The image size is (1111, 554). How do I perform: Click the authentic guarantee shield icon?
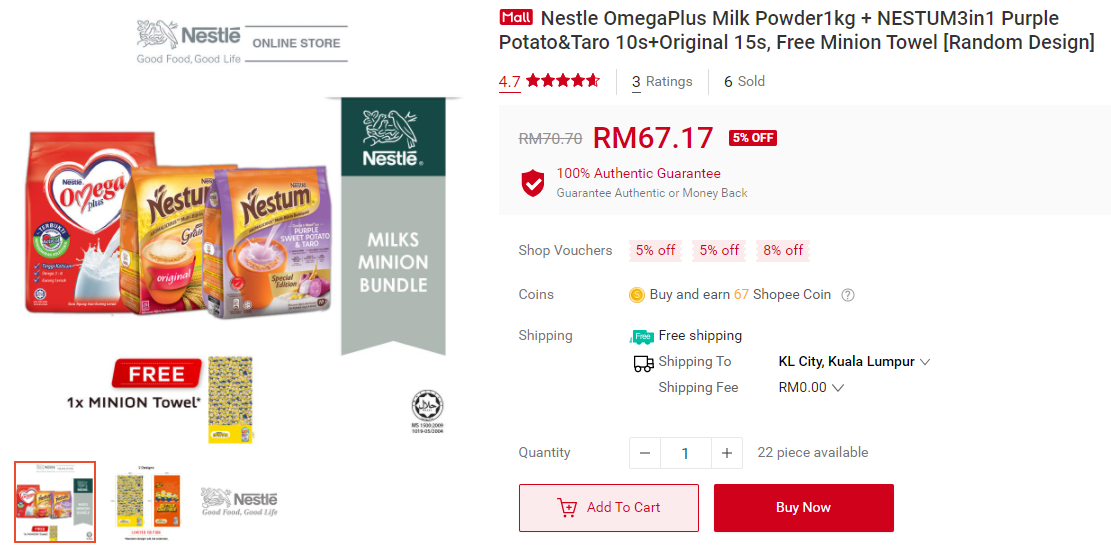[532, 183]
